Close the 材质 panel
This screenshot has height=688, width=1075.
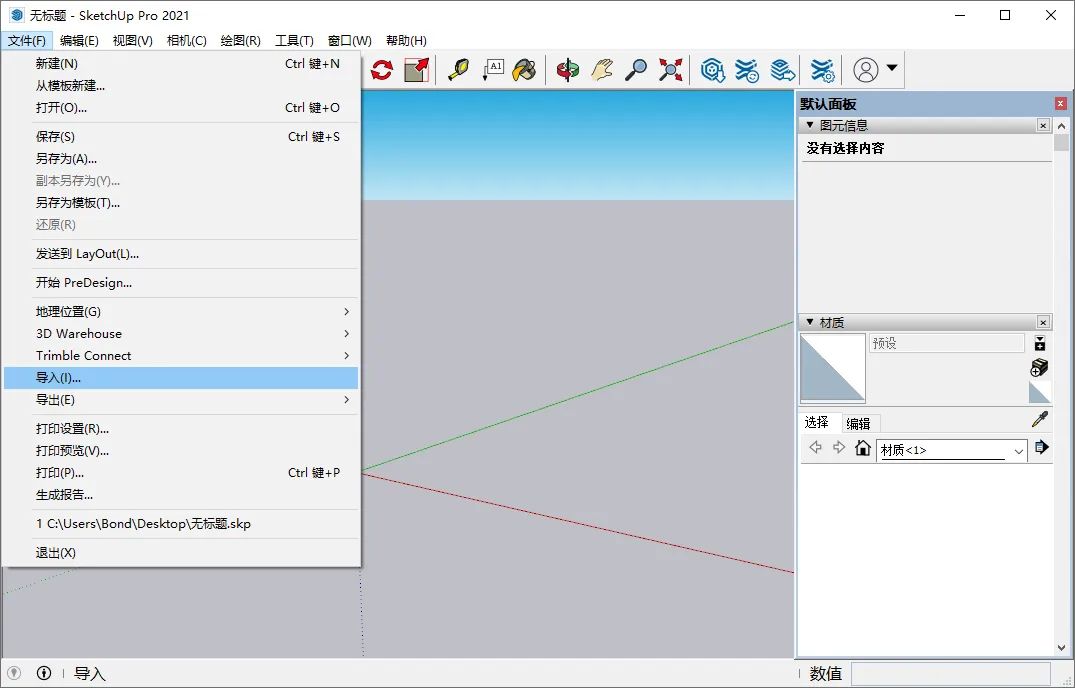tap(1043, 322)
